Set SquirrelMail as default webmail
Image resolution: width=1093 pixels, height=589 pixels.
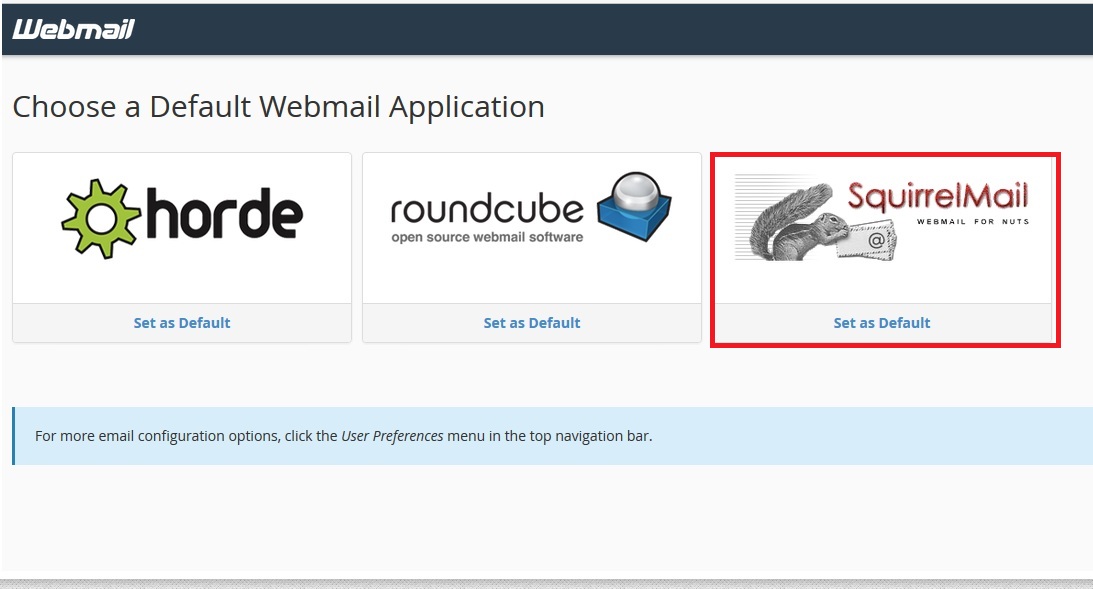pyautogui.click(x=882, y=323)
